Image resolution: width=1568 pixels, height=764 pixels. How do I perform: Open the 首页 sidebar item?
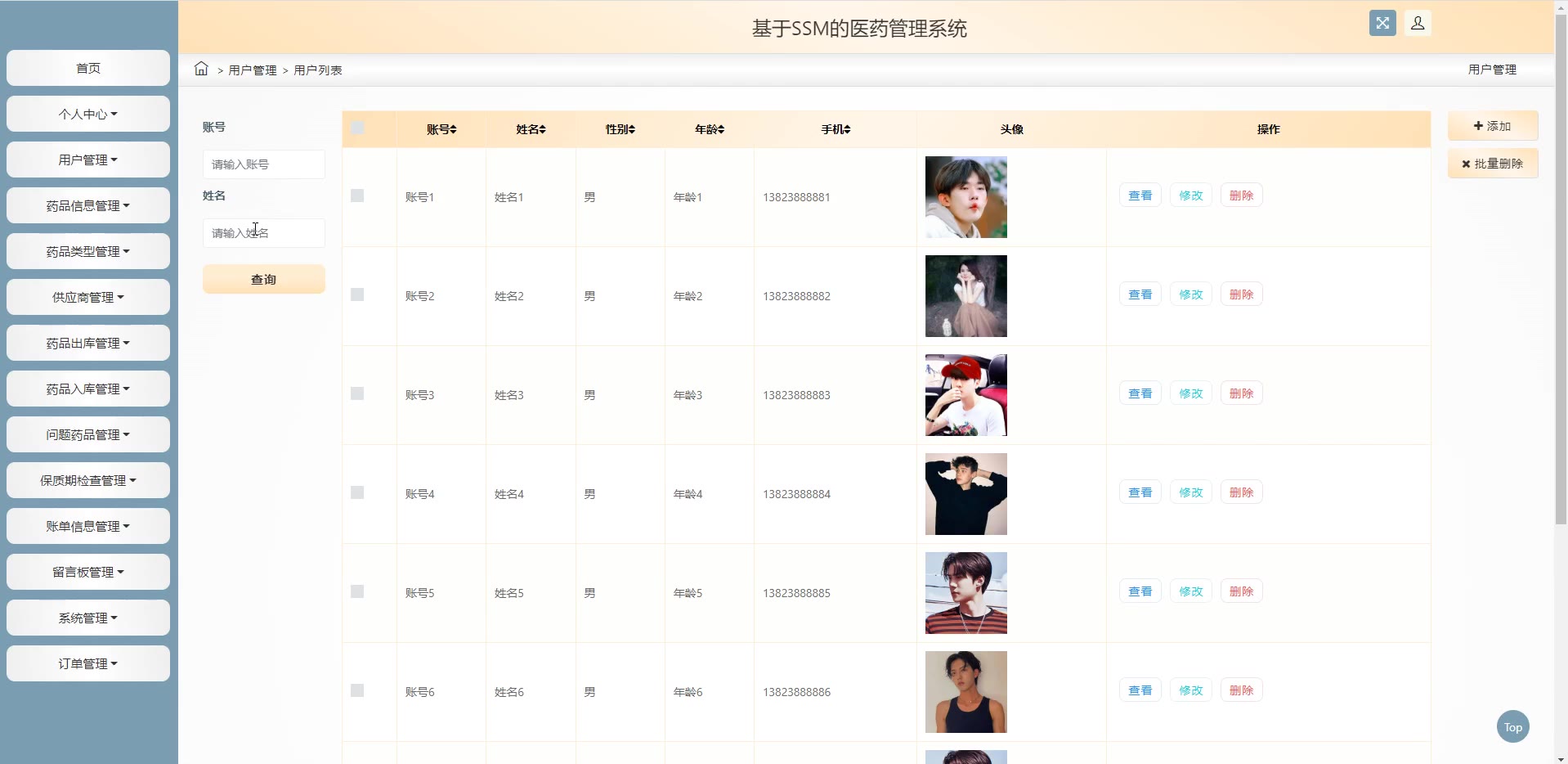pyautogui.click(x=88, y=68)
